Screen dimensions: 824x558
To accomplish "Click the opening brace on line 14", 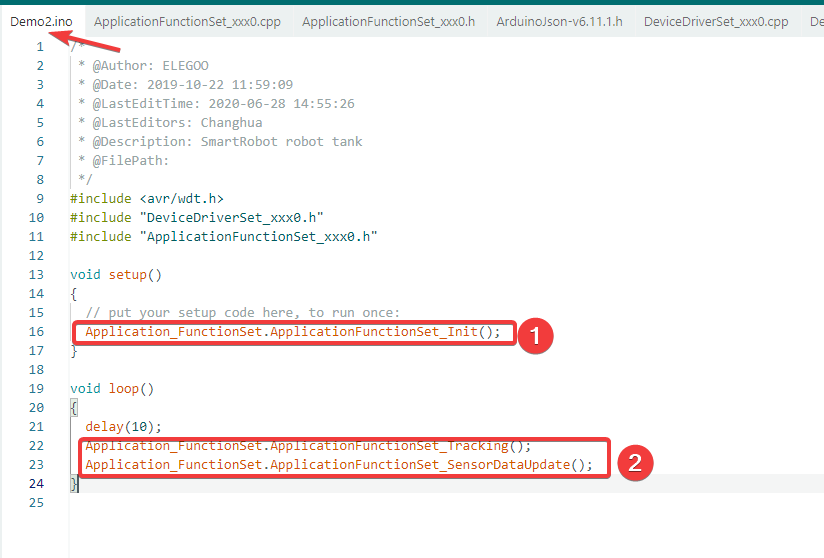I will (74, 294).
